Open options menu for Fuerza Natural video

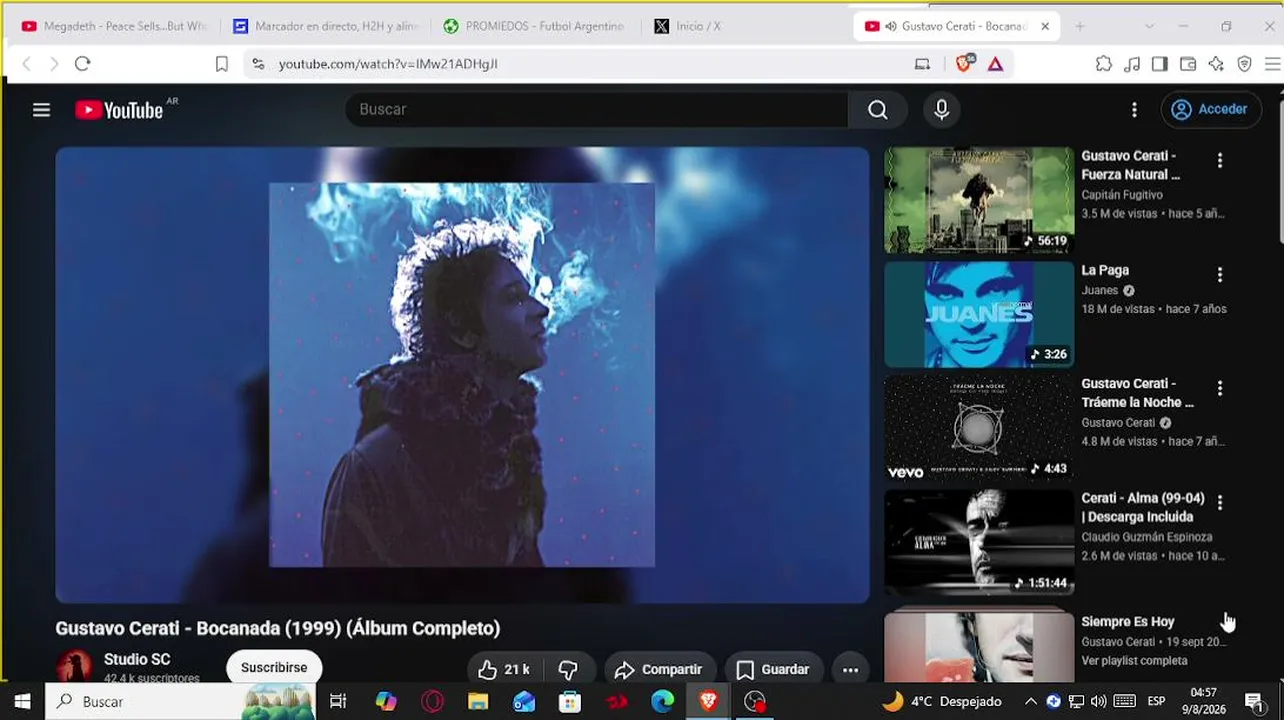coord(1219,160)
